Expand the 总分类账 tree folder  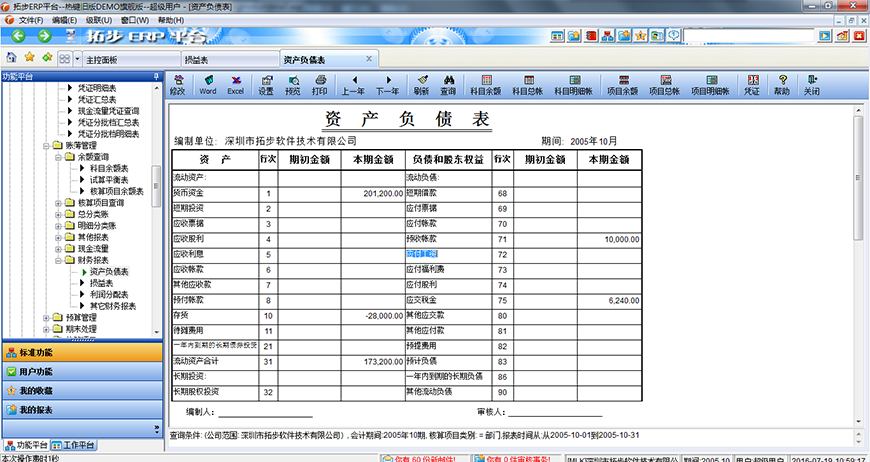(58, 213)
